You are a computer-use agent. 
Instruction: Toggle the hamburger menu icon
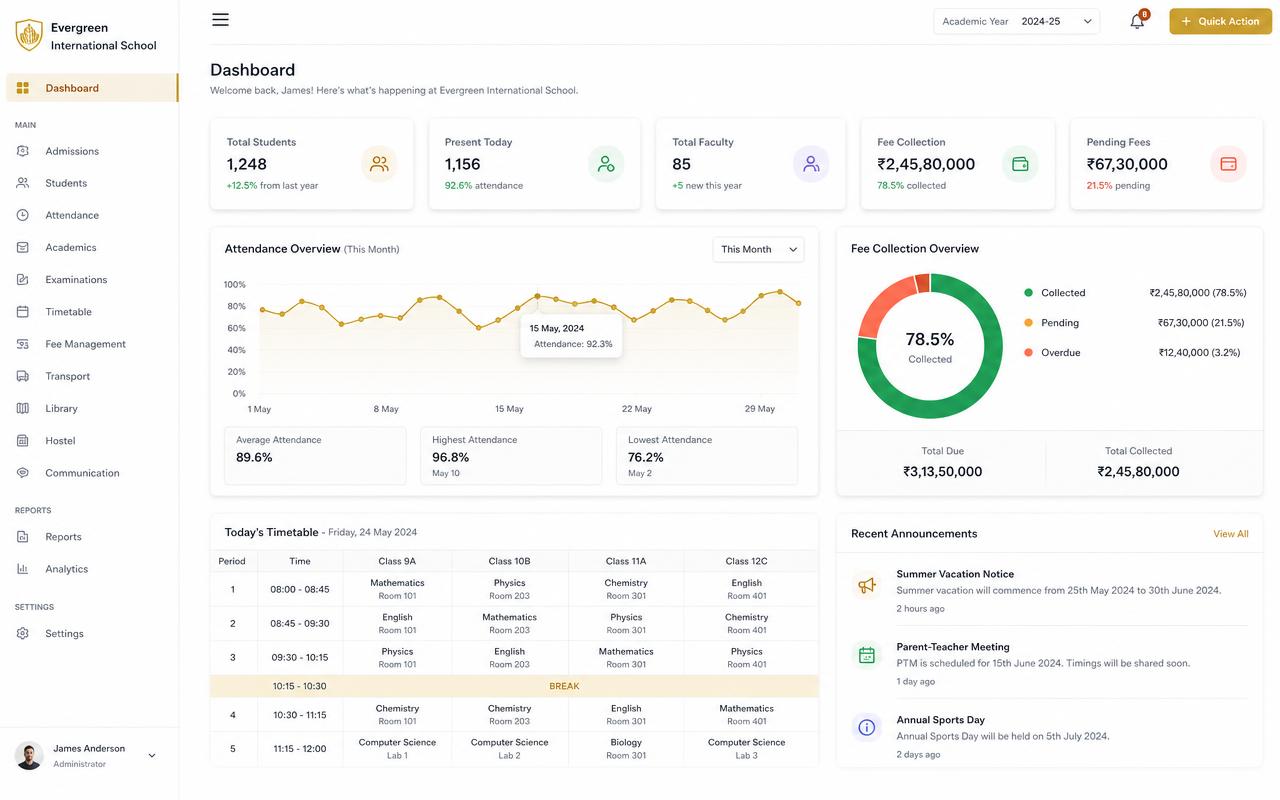click(220, 20)
